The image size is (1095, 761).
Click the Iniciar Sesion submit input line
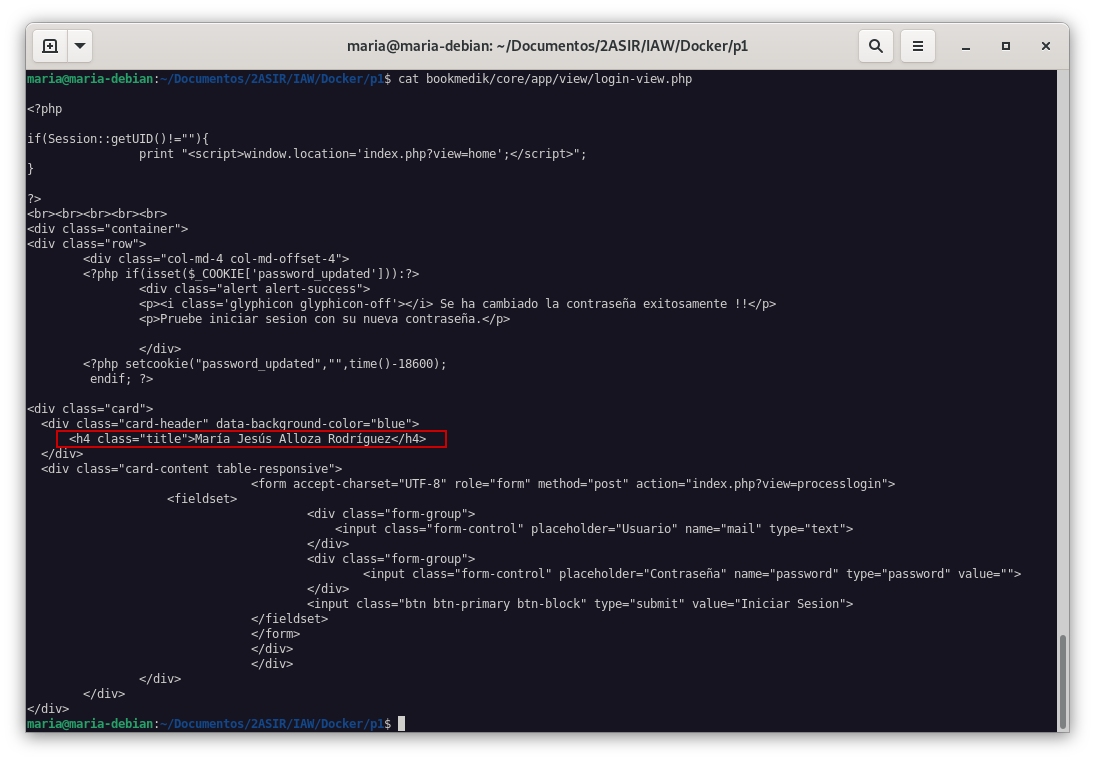[580, 604]
